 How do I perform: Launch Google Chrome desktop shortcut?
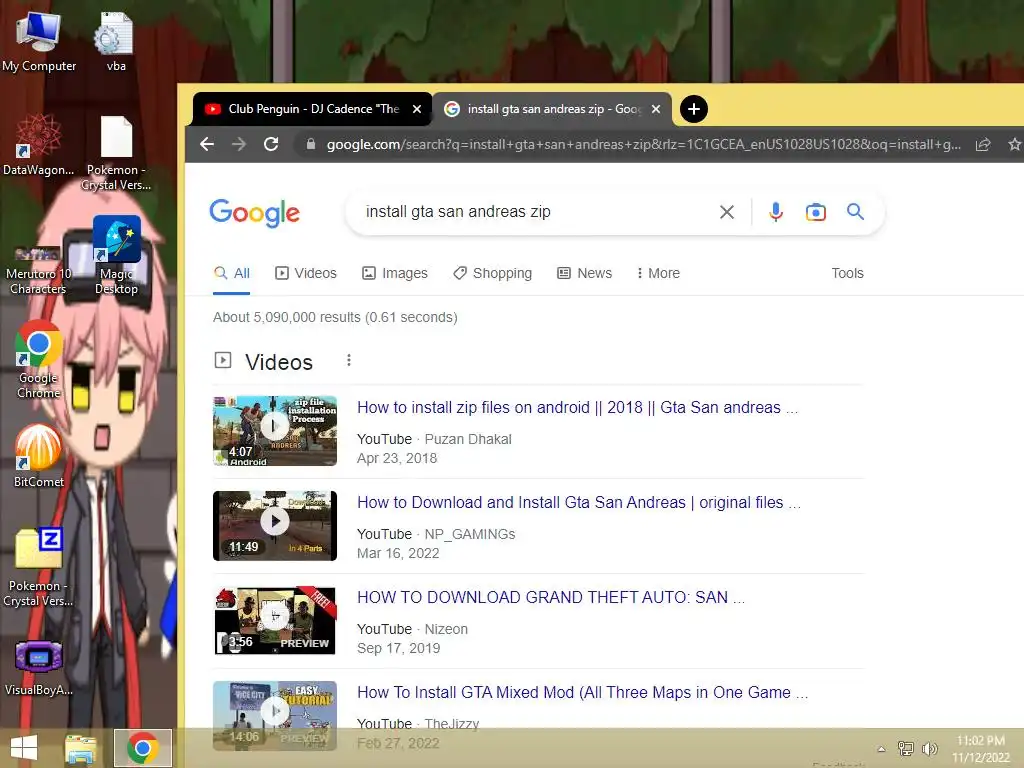[x=39, y=359]
